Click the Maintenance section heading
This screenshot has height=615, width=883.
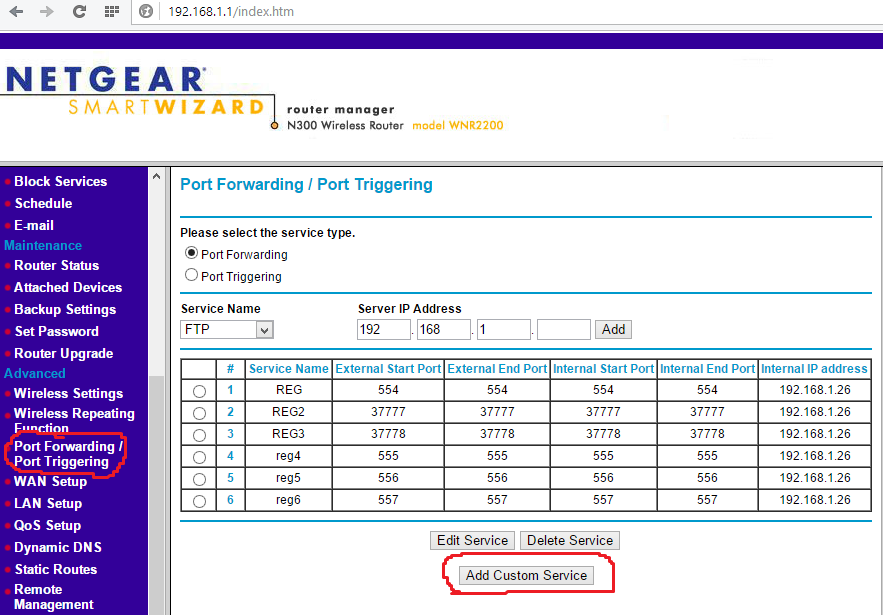[x=43, y=246]
